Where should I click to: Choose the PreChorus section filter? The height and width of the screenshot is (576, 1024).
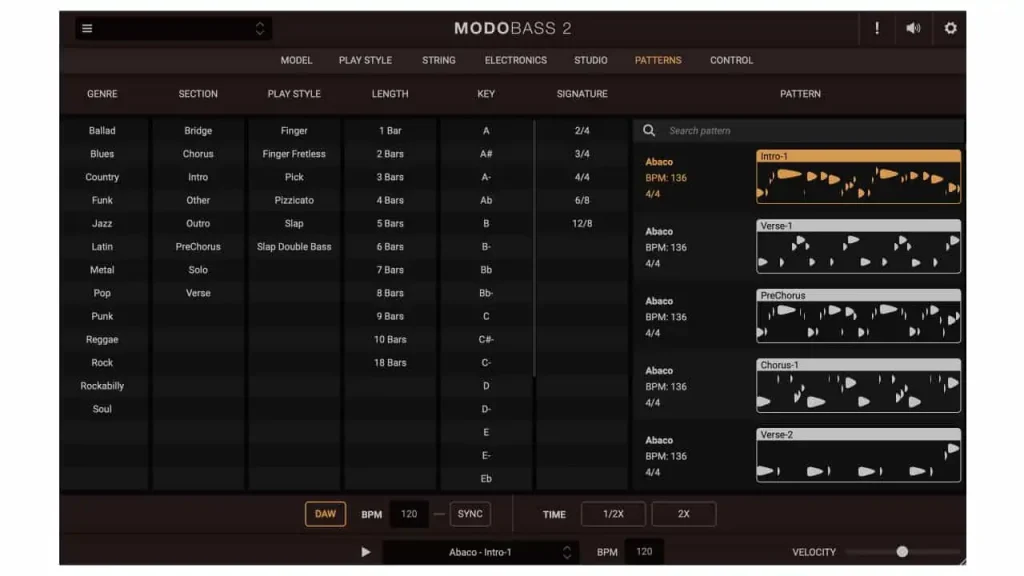198,247
